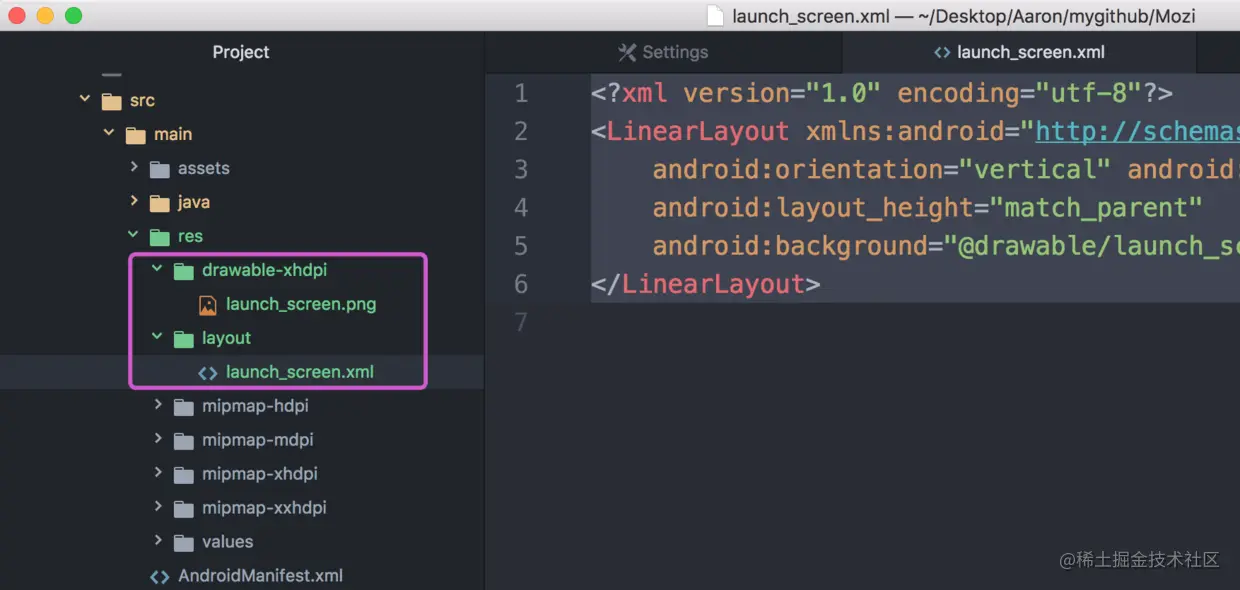Select the main folder label
Viewport: 1240px width, 590px height.
tap(173, 134)
